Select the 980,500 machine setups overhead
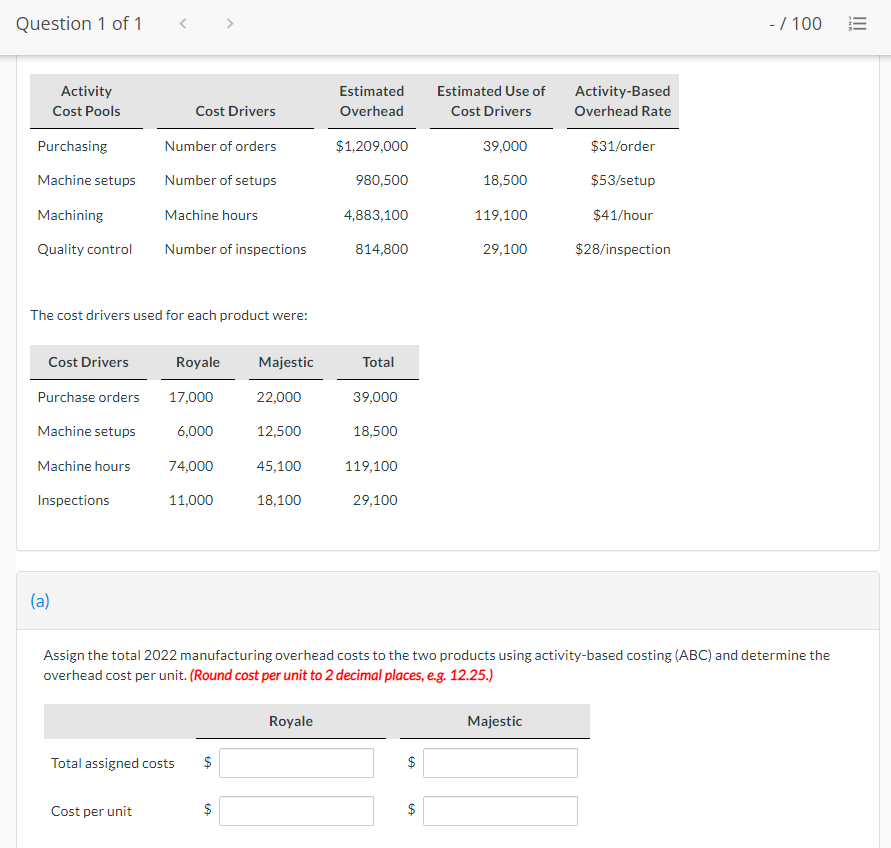The width and height of the screenshot is (891, 848). tap(381, 180)
